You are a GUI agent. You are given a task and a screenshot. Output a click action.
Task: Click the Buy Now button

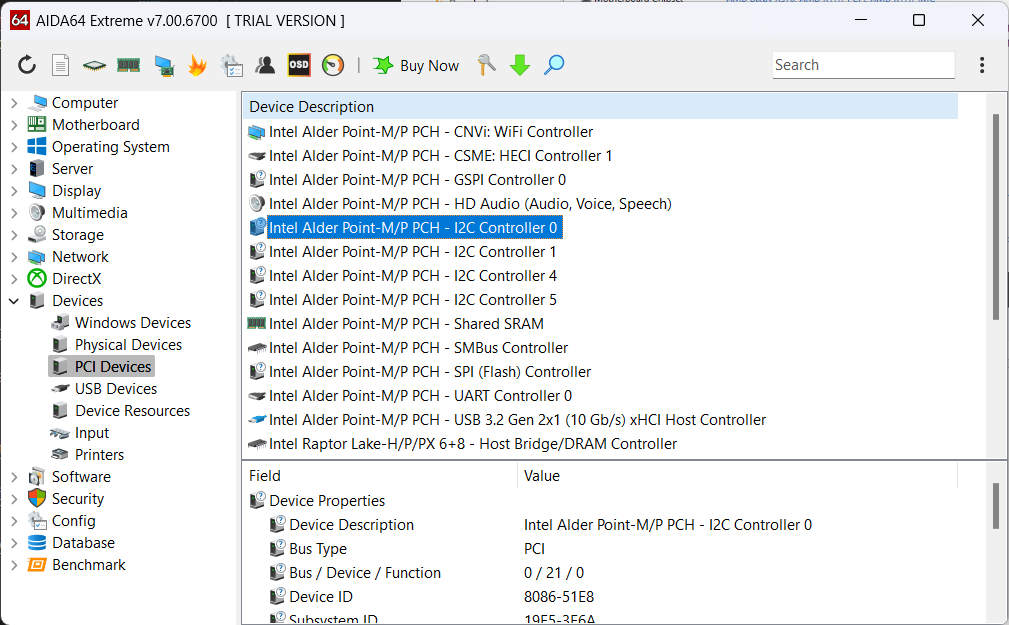(x=416, y=66)
